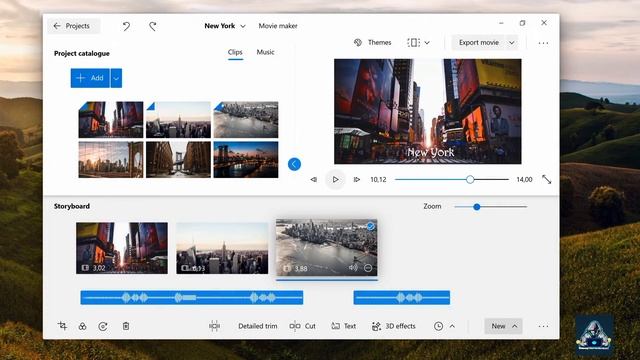This screenshot has height=360, width=640.
Task: Expand the duration chevron
Action: click(452, 326)
